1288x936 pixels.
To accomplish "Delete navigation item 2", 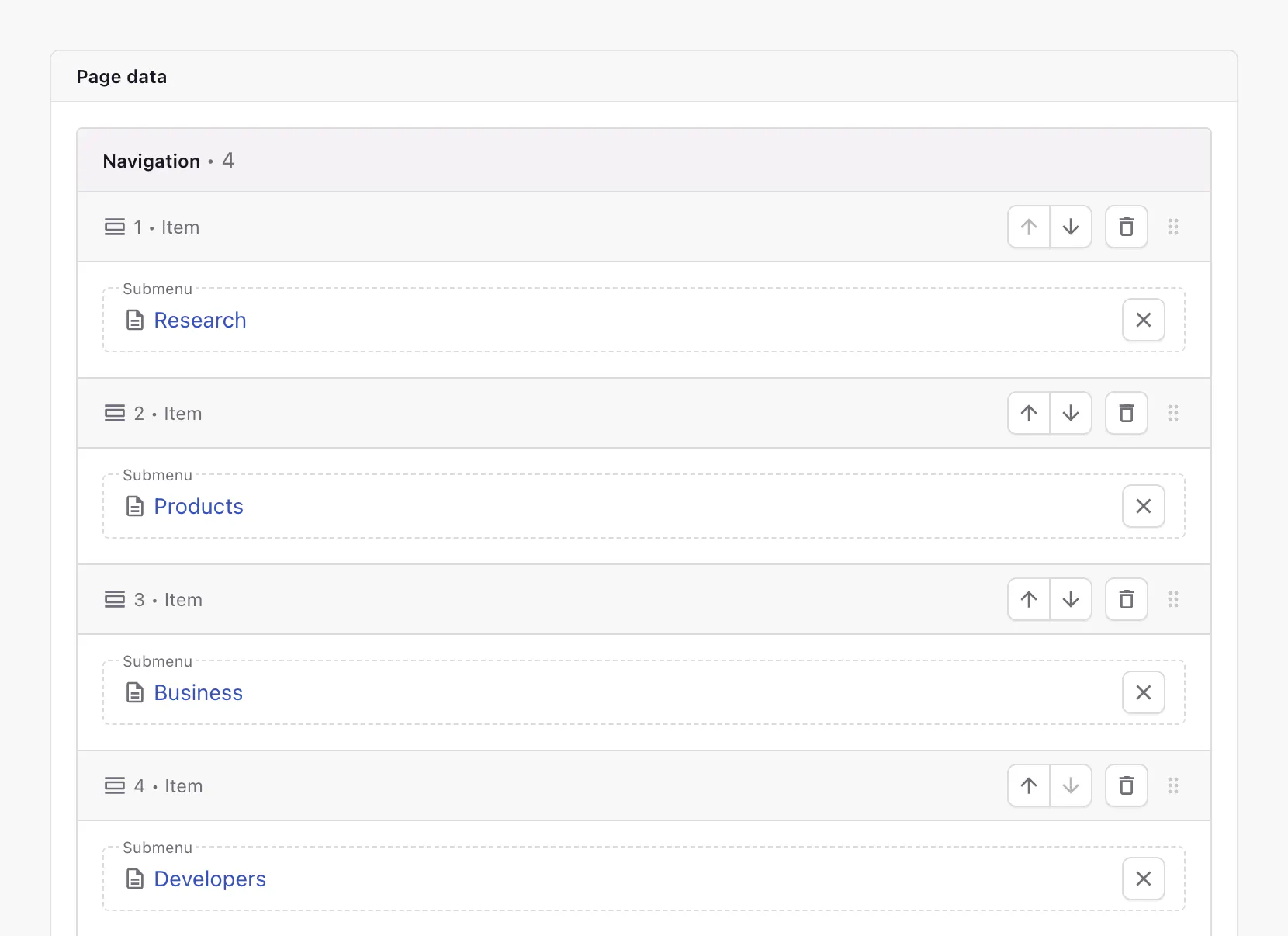I will [x=1127, y=413].
